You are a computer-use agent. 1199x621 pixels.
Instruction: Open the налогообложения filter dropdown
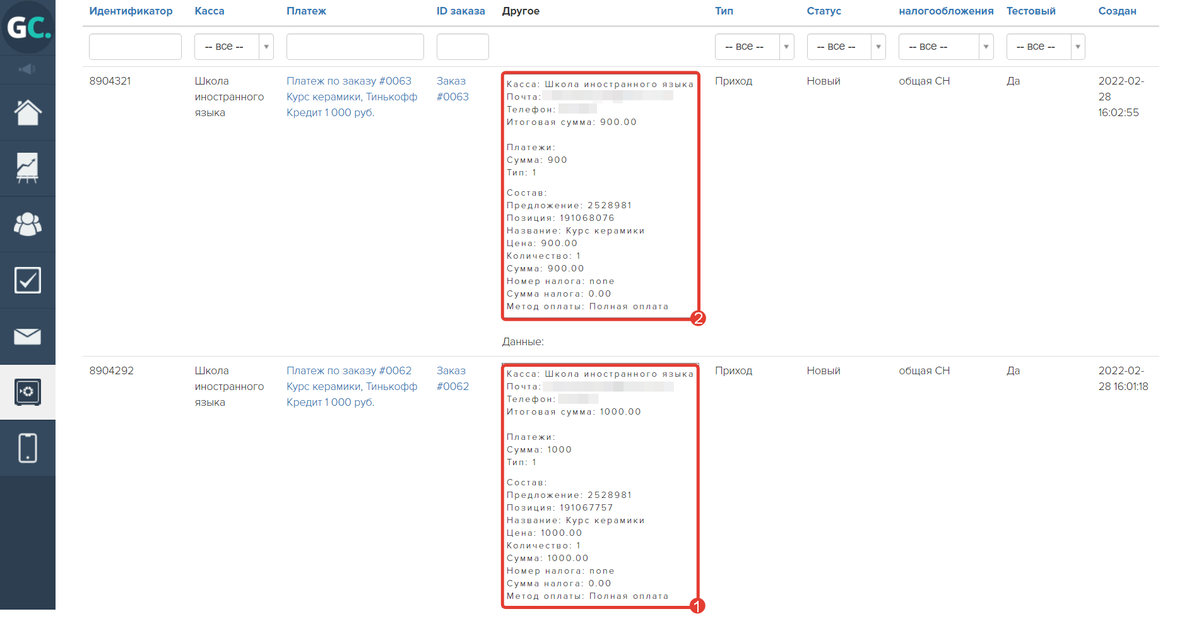(945, 47)
